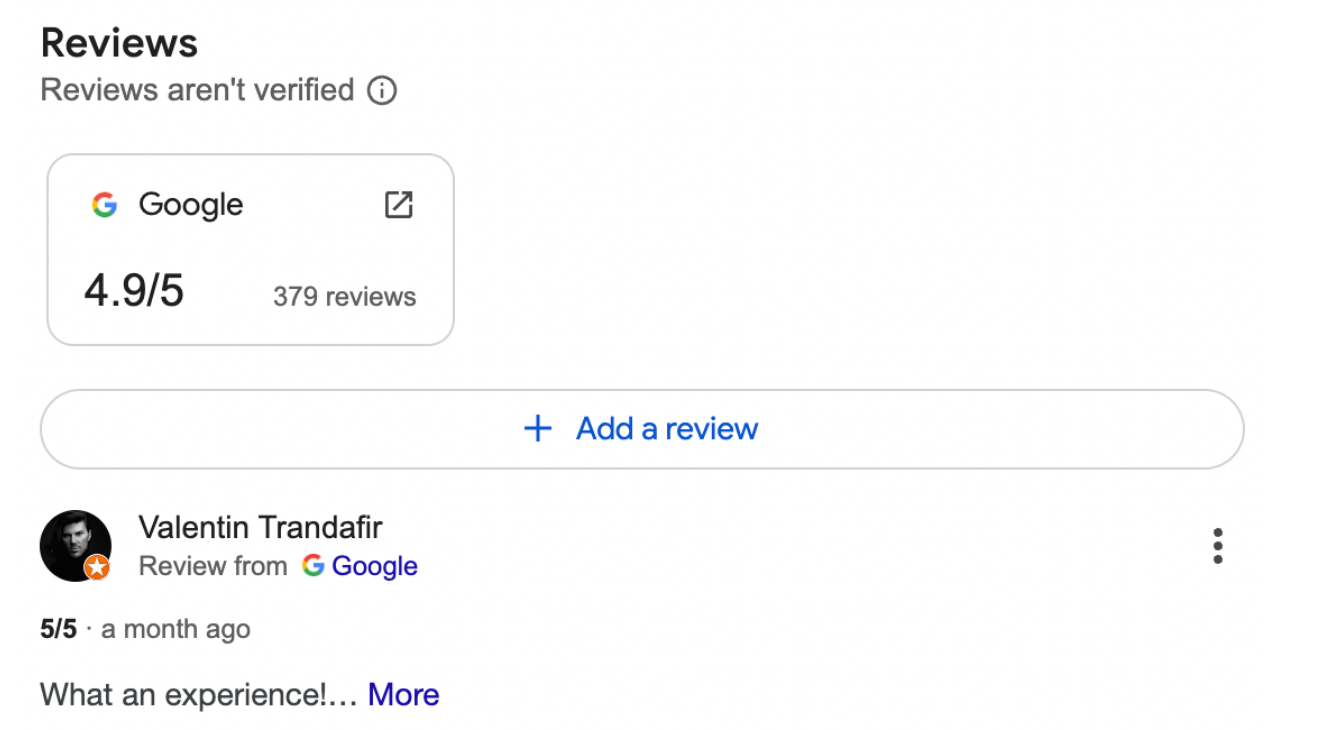Click the orange badge on the reviewer avatar
The height and width of the screenshot is (730, 1330).
(x=96, y=568)
